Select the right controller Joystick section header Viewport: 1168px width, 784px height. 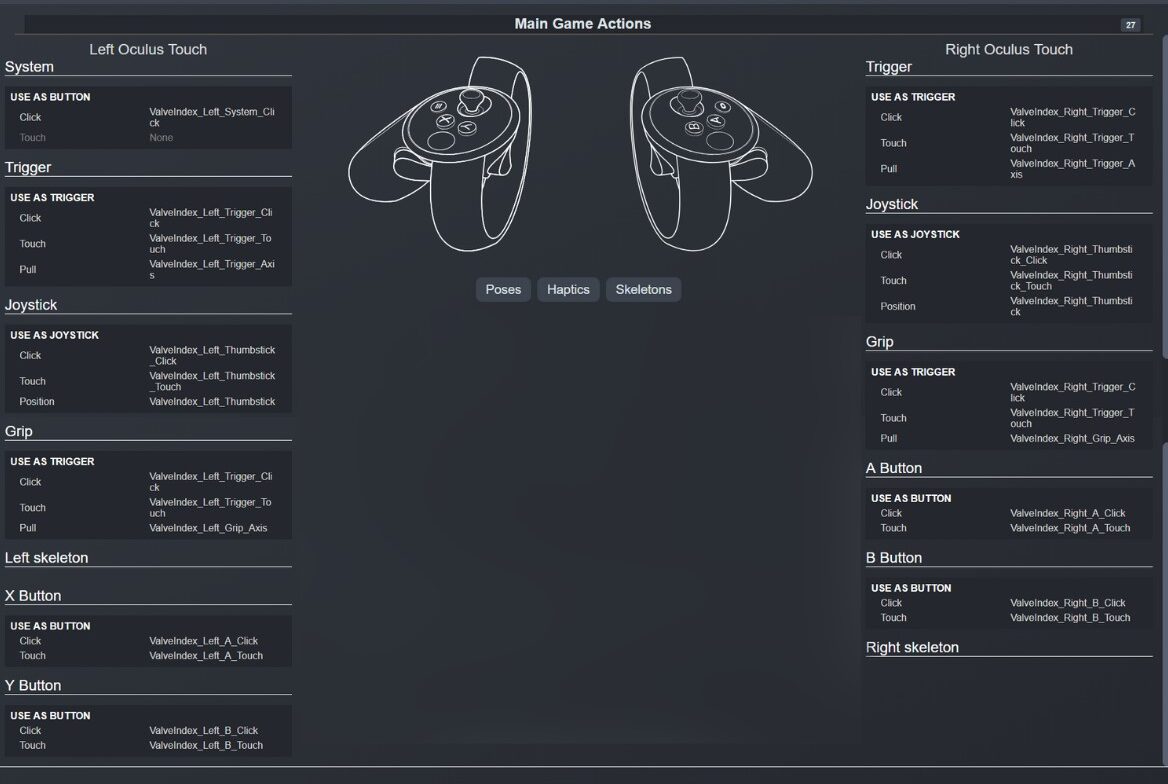pos(892,203)
